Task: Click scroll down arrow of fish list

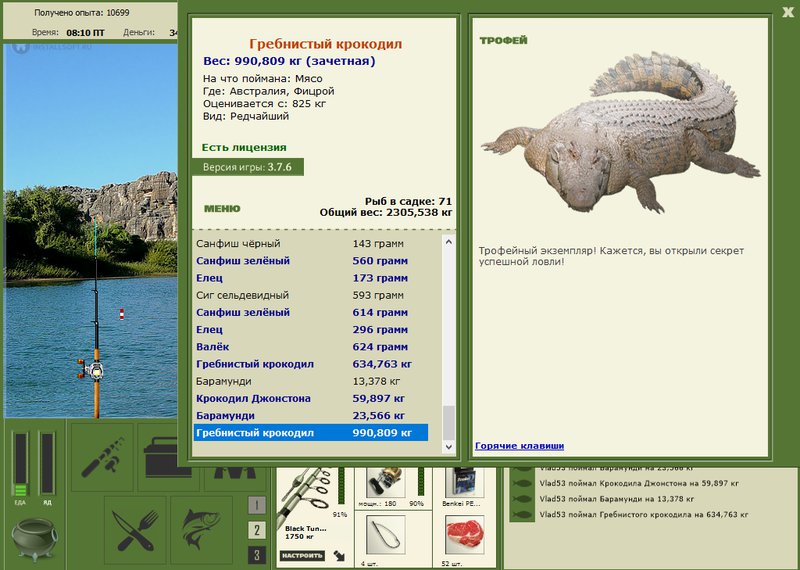Action: point(448,447)
